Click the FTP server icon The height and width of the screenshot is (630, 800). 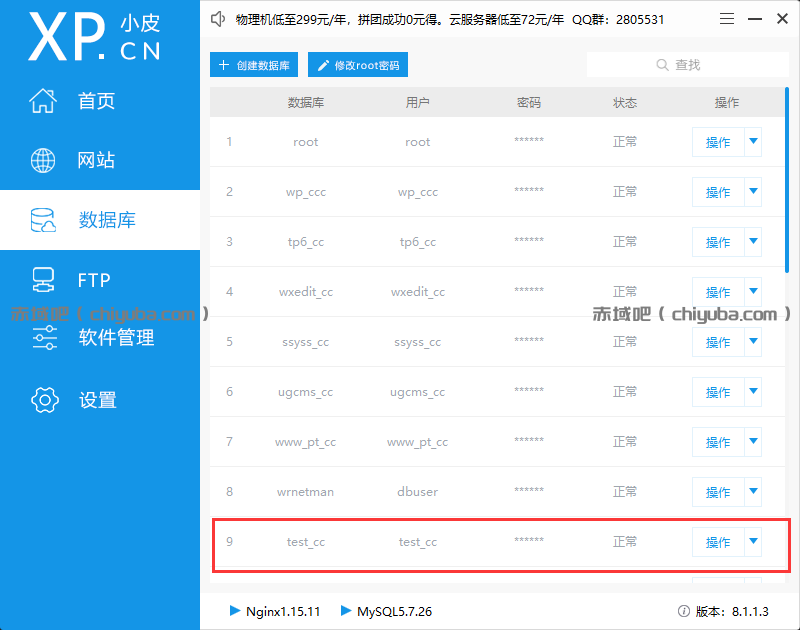(x=43, y=280)
